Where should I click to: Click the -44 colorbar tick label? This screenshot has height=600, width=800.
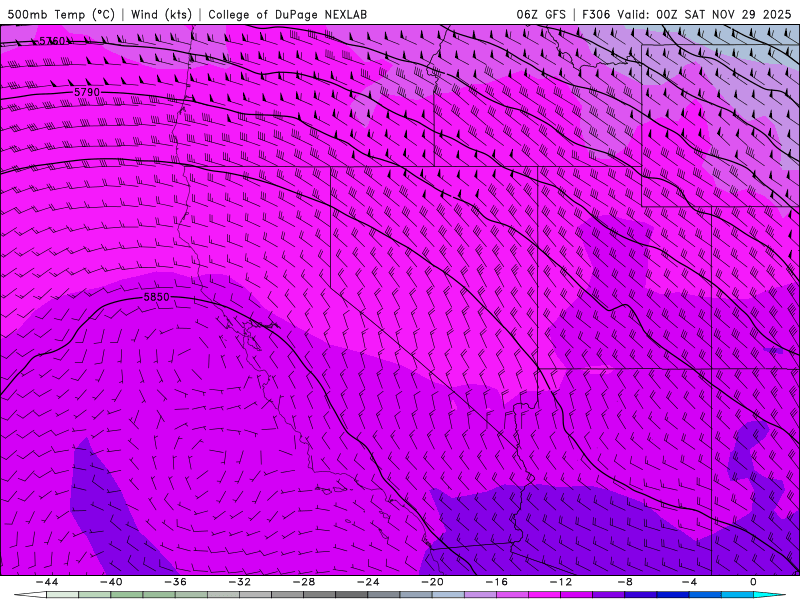(46, 582)
